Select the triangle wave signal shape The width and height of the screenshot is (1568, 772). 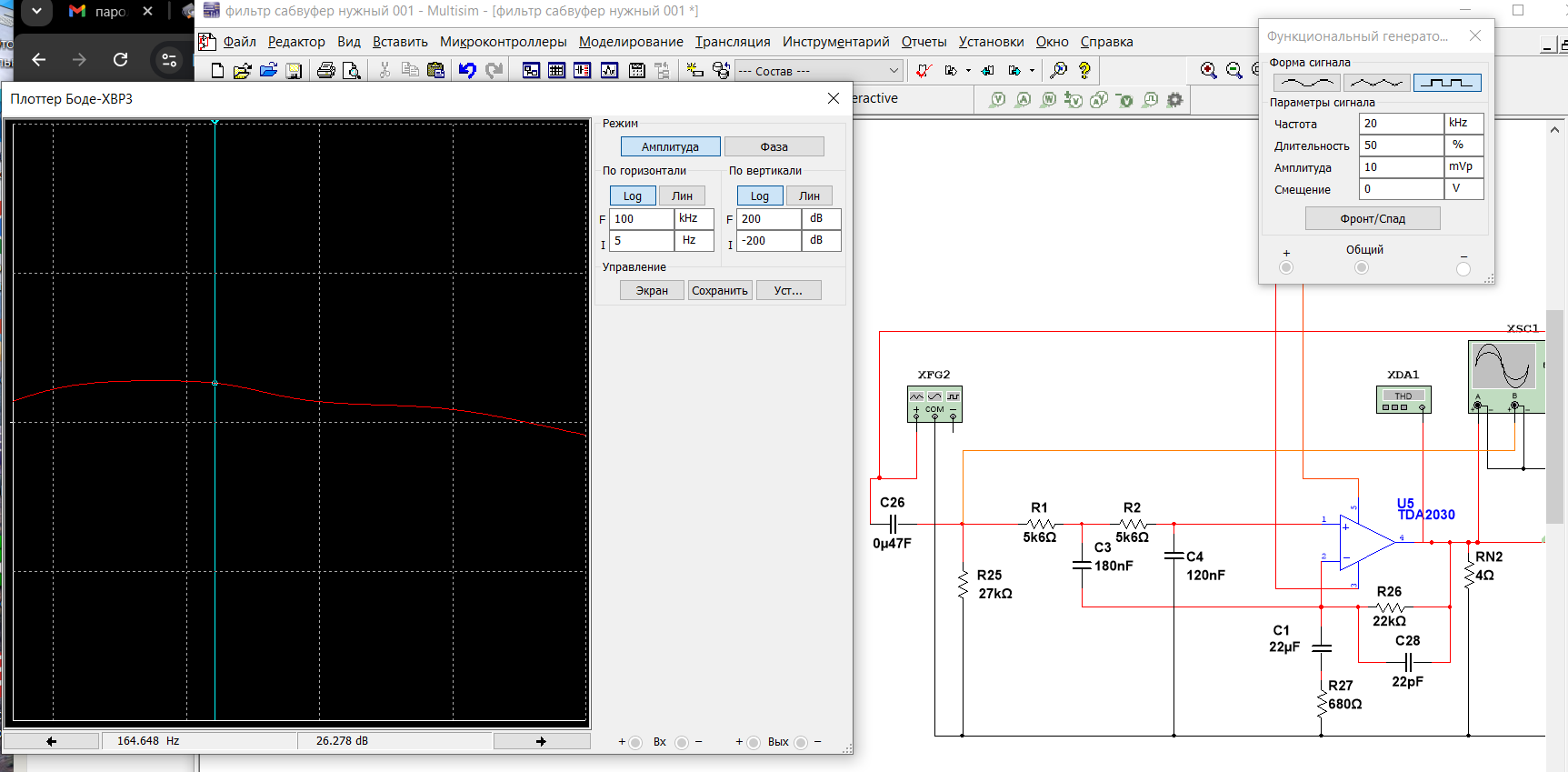coord(1376,83)
